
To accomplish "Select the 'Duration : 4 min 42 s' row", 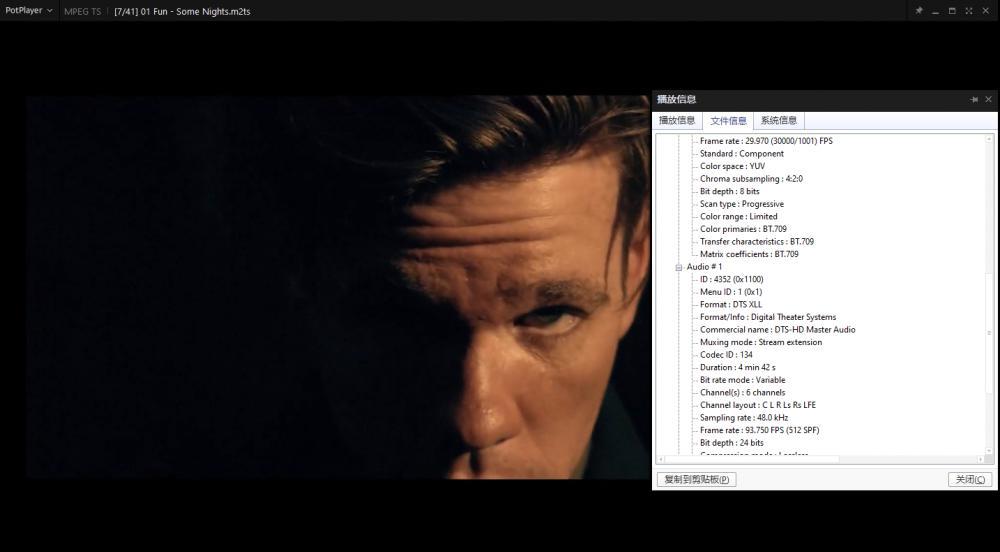I will (738, 367).
